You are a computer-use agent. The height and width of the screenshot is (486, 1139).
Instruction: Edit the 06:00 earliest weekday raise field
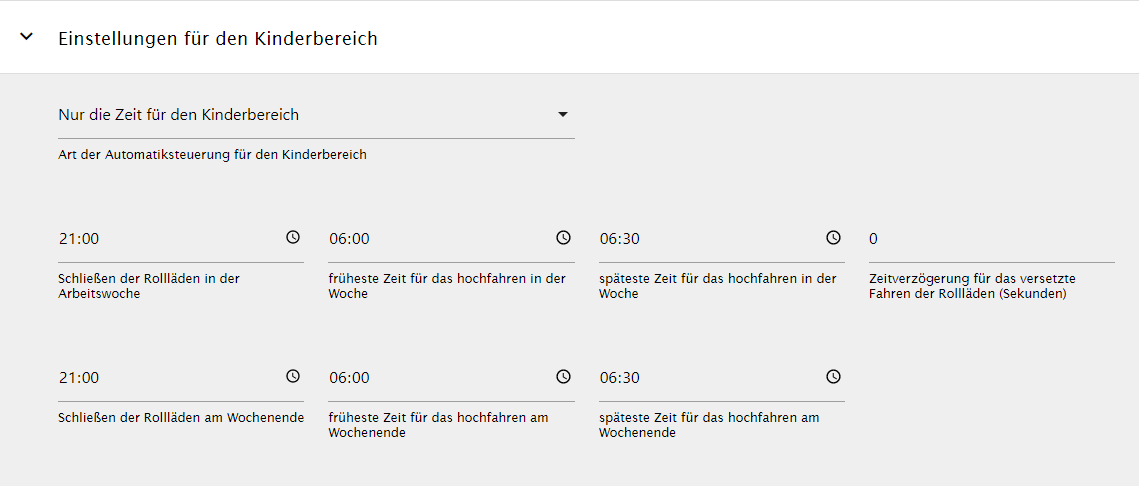click(439, 238)
